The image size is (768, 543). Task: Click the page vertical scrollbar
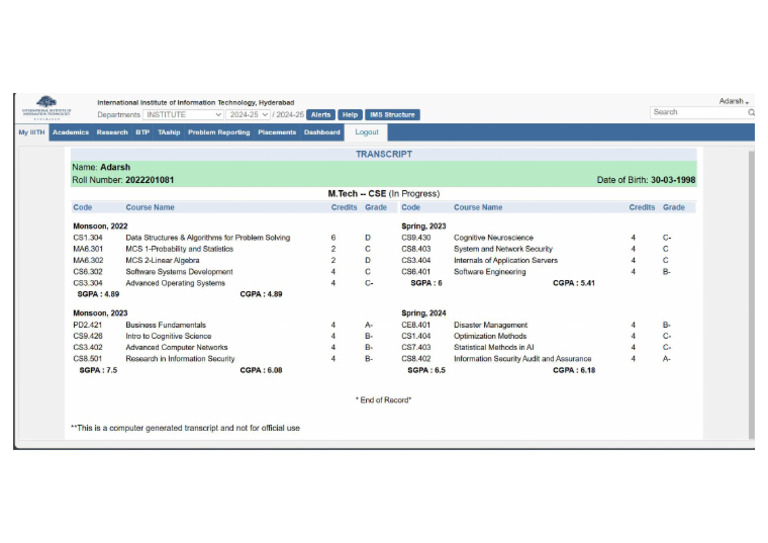[751, 290]
